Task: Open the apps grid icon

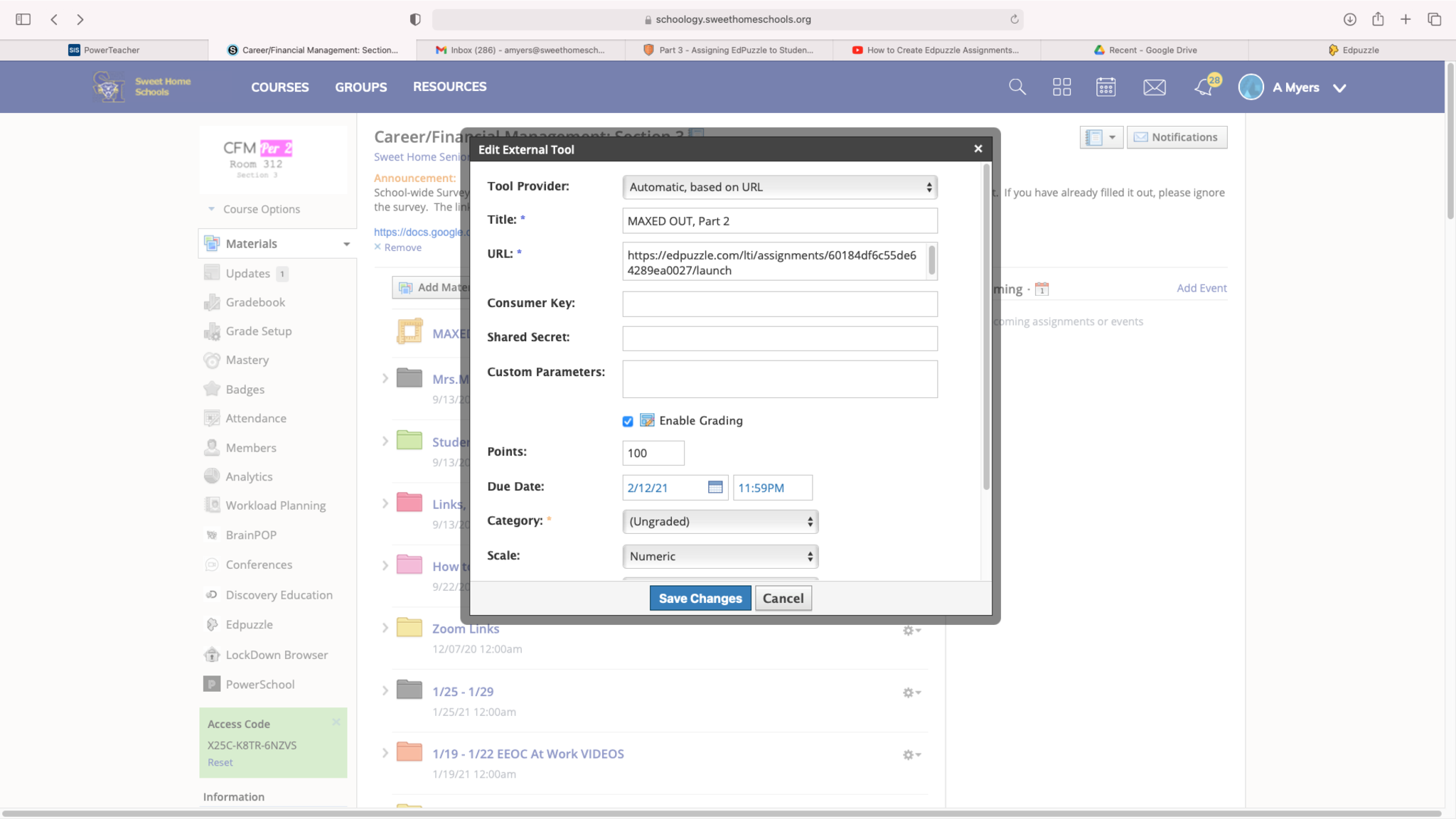Action: tap(1061, 87)
